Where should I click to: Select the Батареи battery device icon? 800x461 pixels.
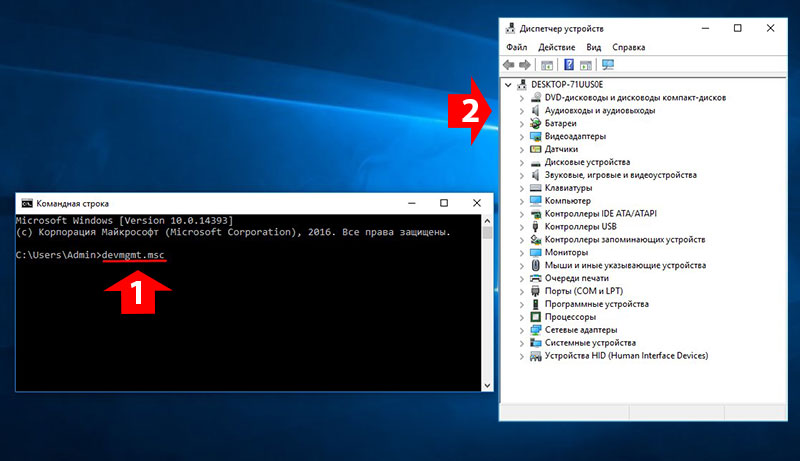pyautogui.click(x=536, y=123)
